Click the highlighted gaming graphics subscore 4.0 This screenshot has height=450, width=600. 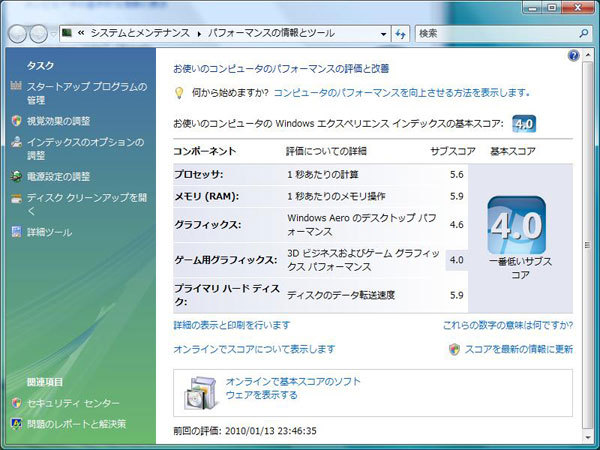(457, 260)
